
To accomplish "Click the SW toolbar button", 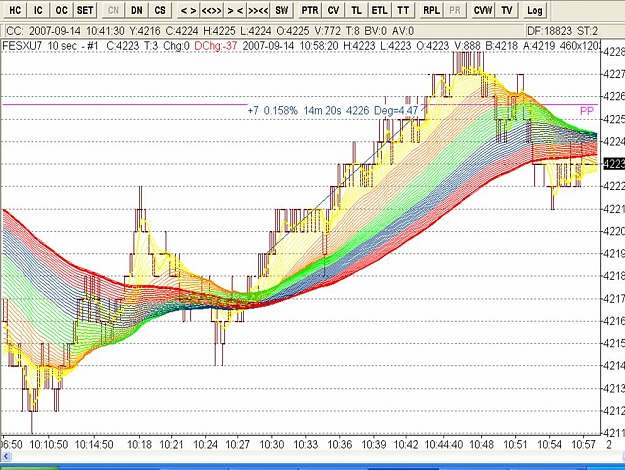I will pos(281,10).
